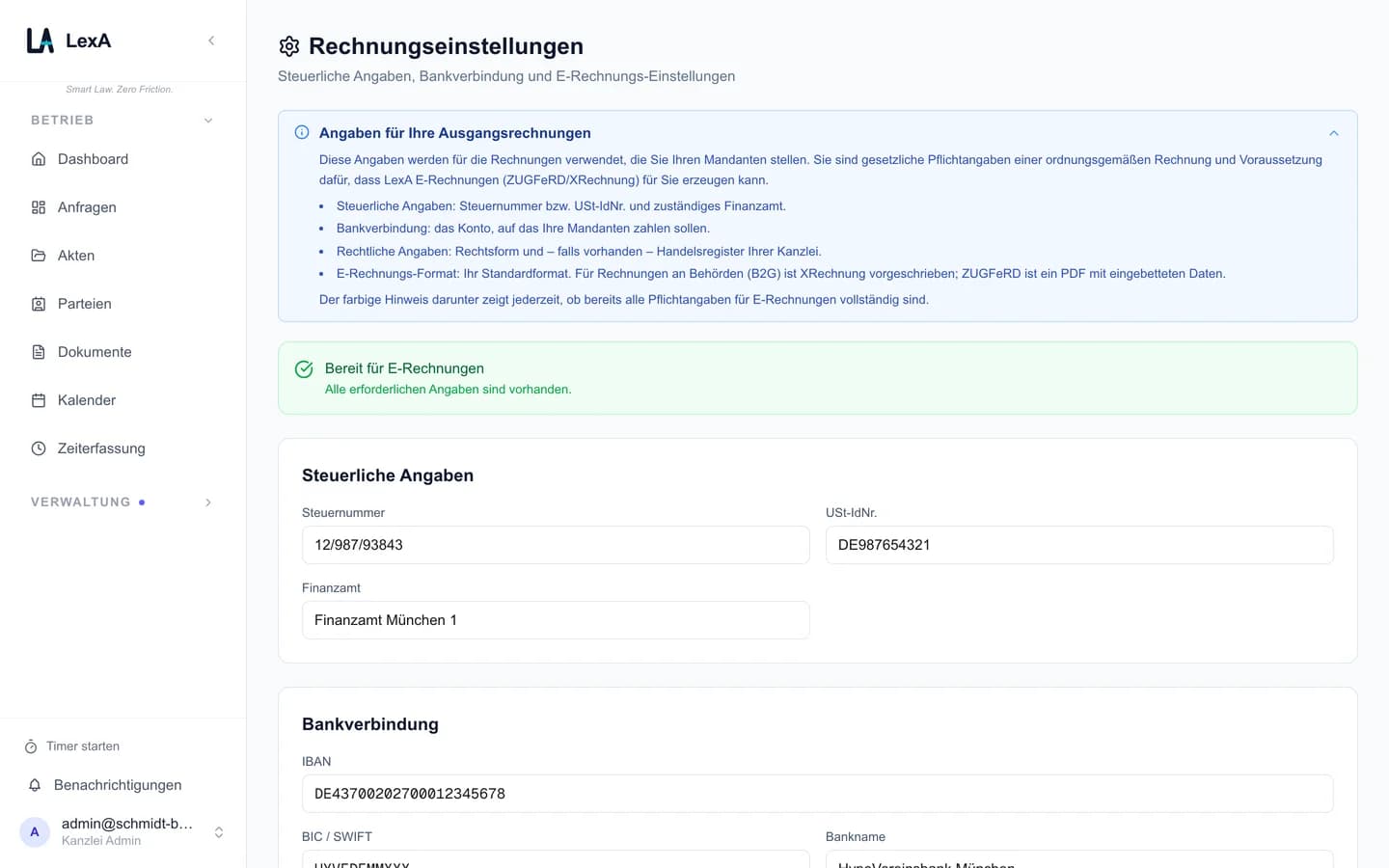
Task: Click the Dashboard home icon
Action: [39, 159]
